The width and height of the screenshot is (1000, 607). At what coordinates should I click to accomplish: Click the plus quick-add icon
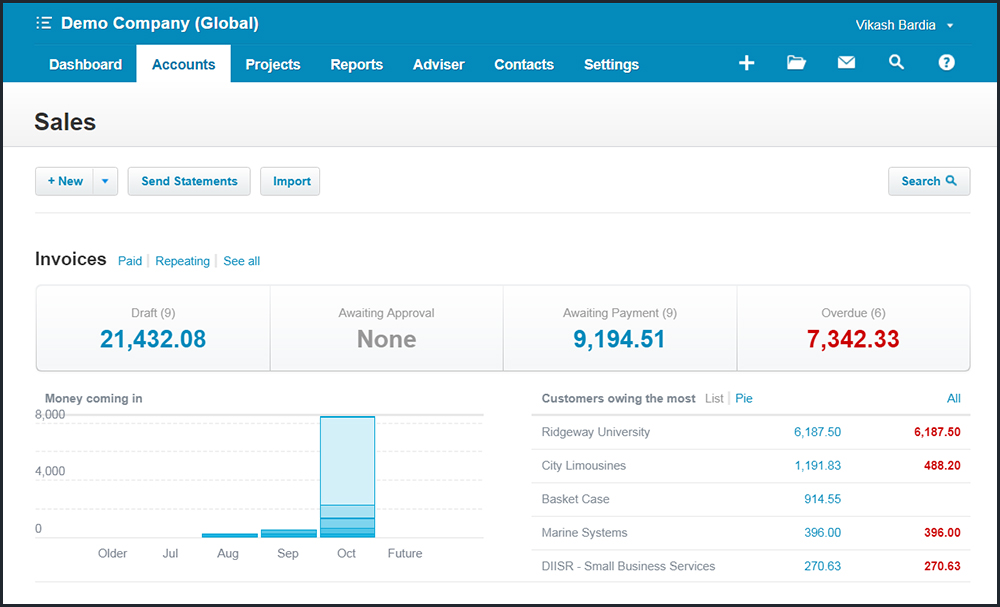(746, 62)
